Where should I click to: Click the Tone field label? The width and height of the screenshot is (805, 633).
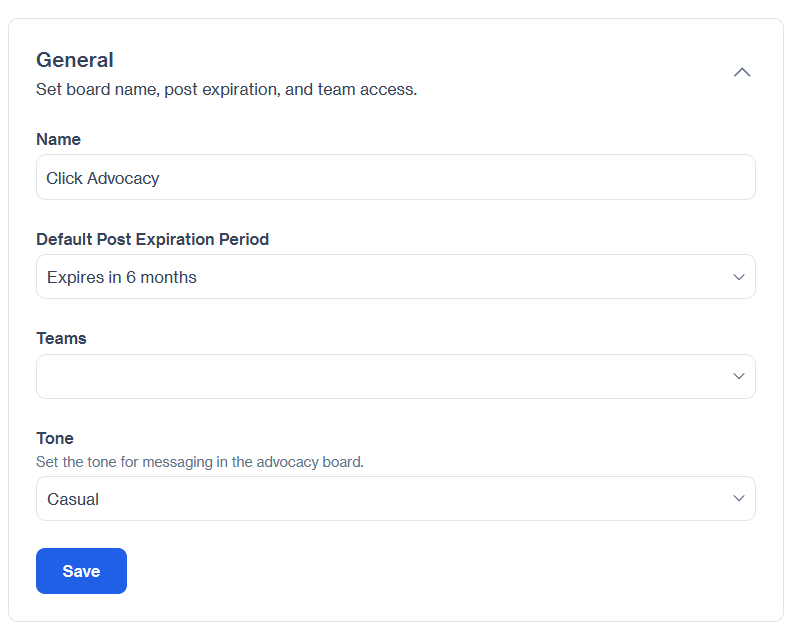pos(55,438)
